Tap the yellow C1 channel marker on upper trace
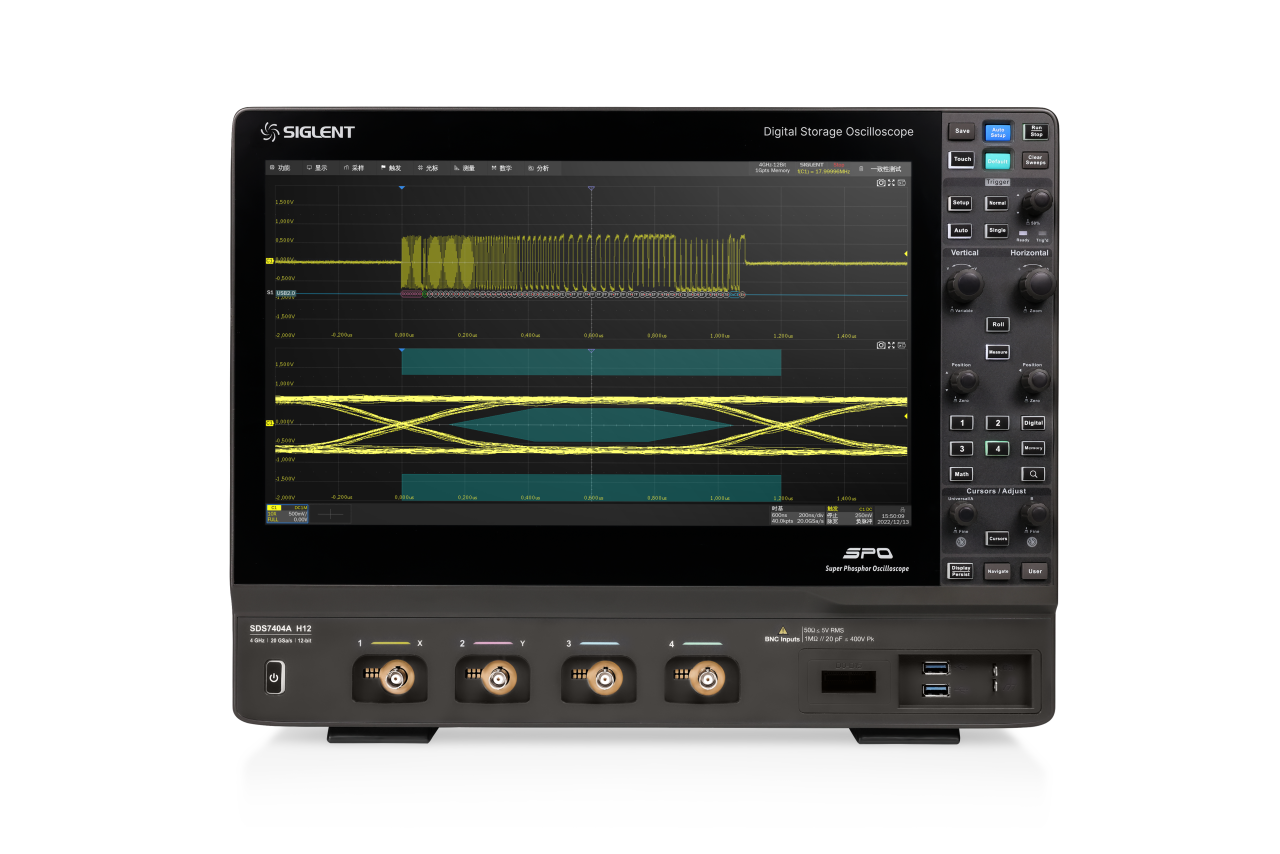Viewport: 1280px width, 854px height. (x=270, y=261)
